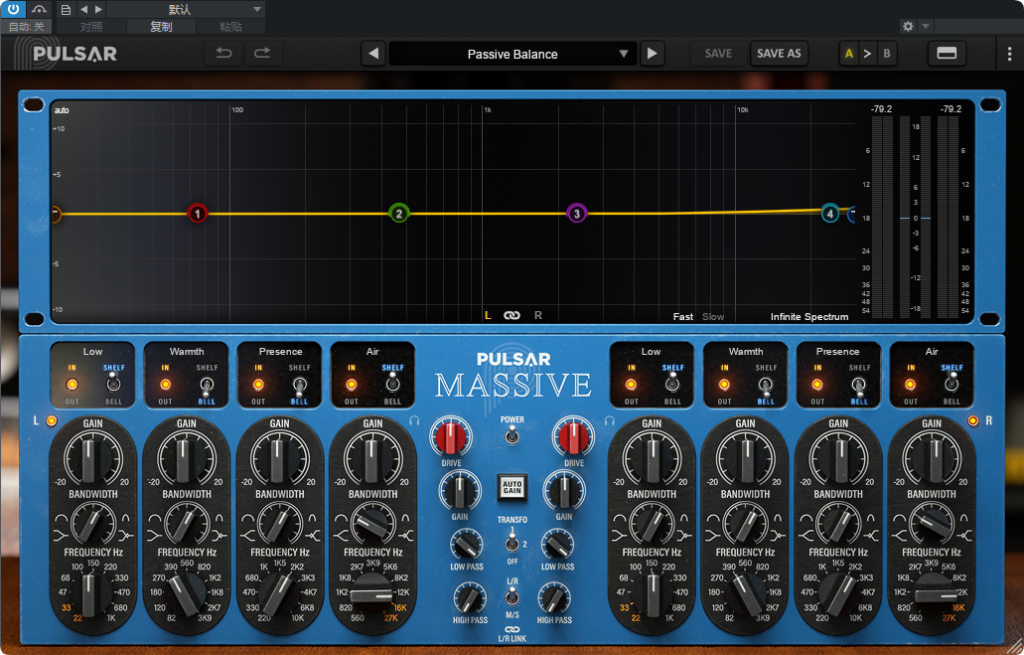Expand the arrow next to gear icon
This screenshot has height=655, width=1024.
925,26
